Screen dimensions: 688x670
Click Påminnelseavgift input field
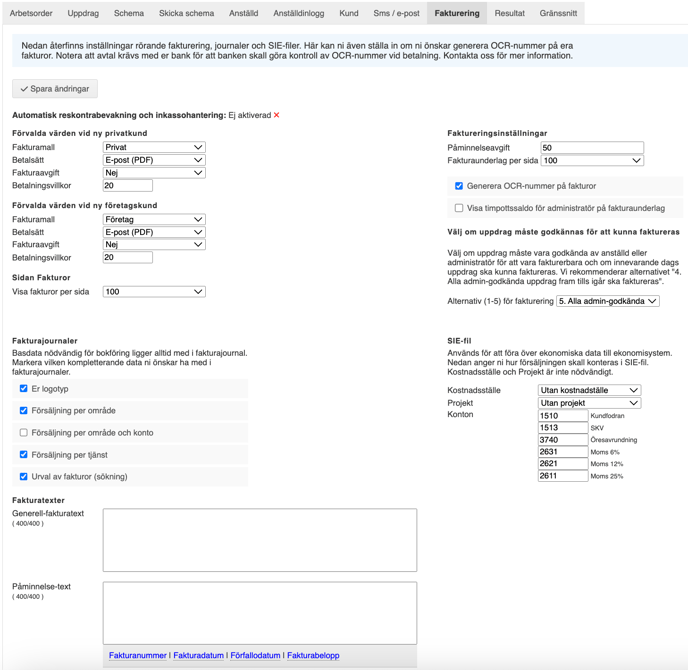coord(592,147)
